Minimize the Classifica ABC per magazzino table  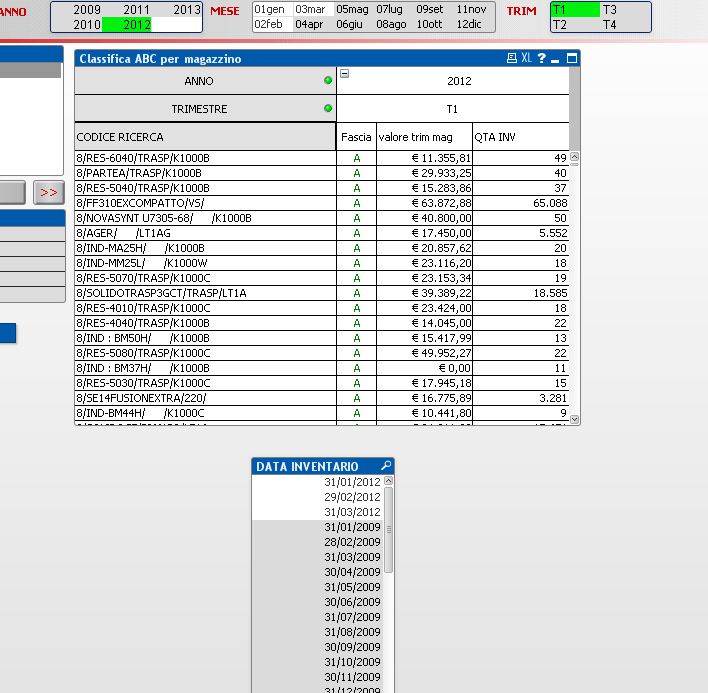point(556,59)
